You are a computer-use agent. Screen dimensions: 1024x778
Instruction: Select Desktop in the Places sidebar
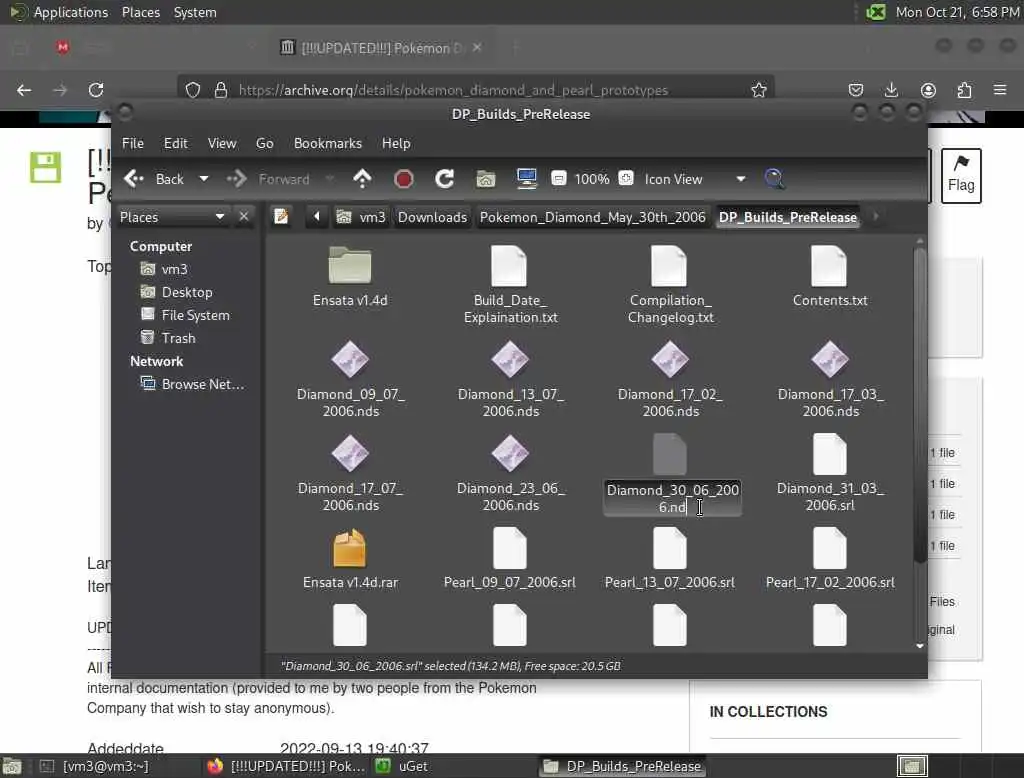click(177, 292)
